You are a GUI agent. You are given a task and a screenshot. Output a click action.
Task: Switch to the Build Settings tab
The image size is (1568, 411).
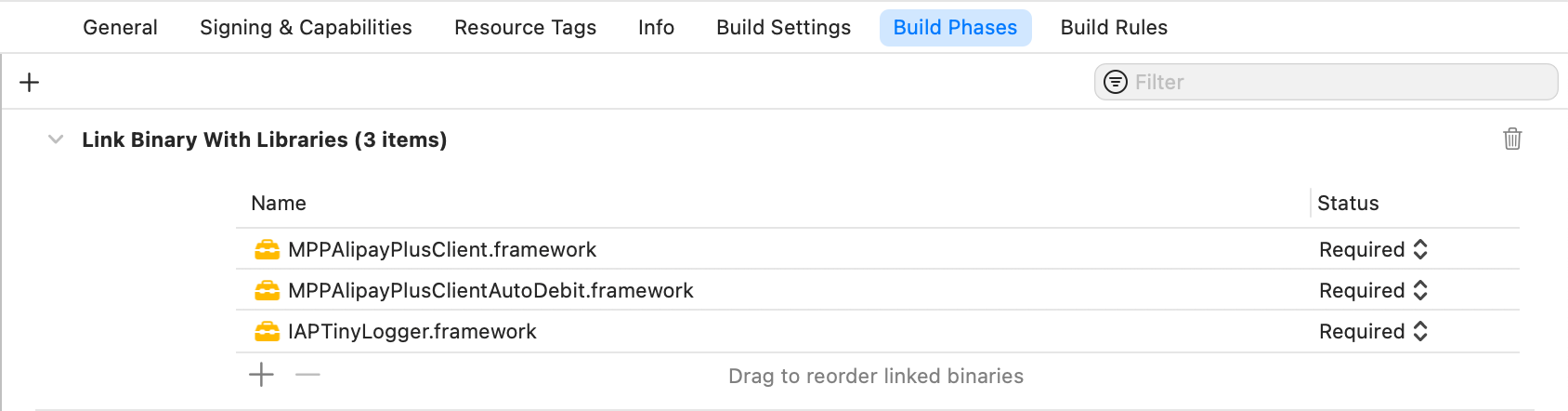tap(783, 28)
